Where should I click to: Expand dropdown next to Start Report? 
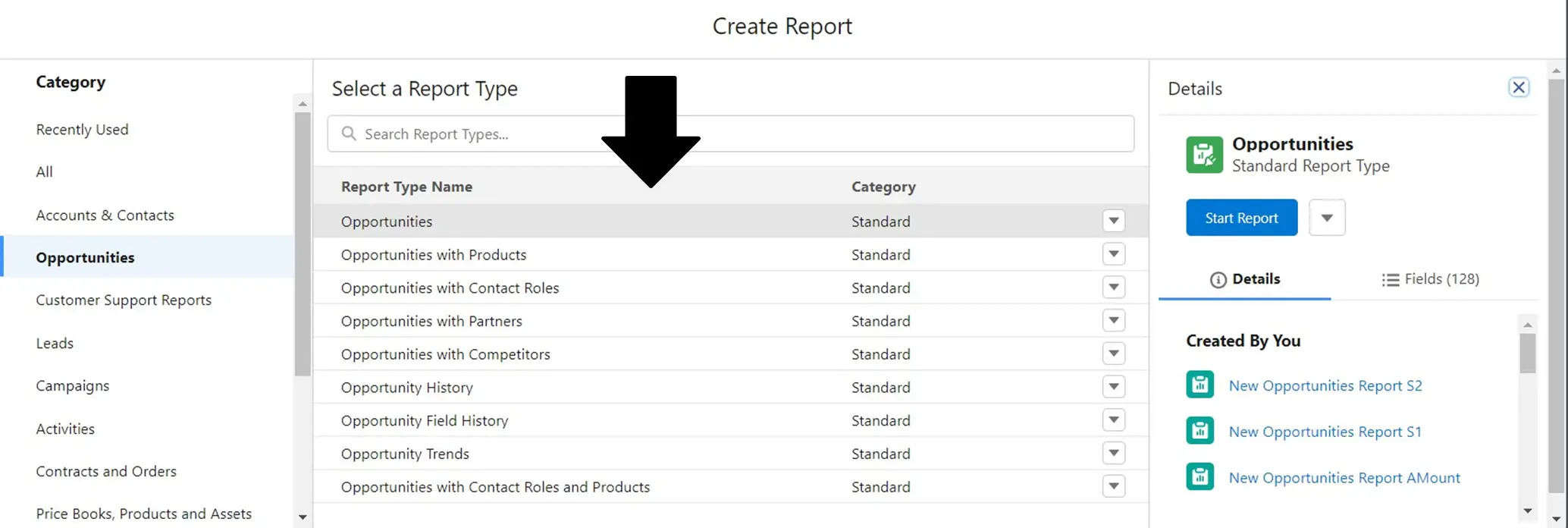click(1326, 218)
